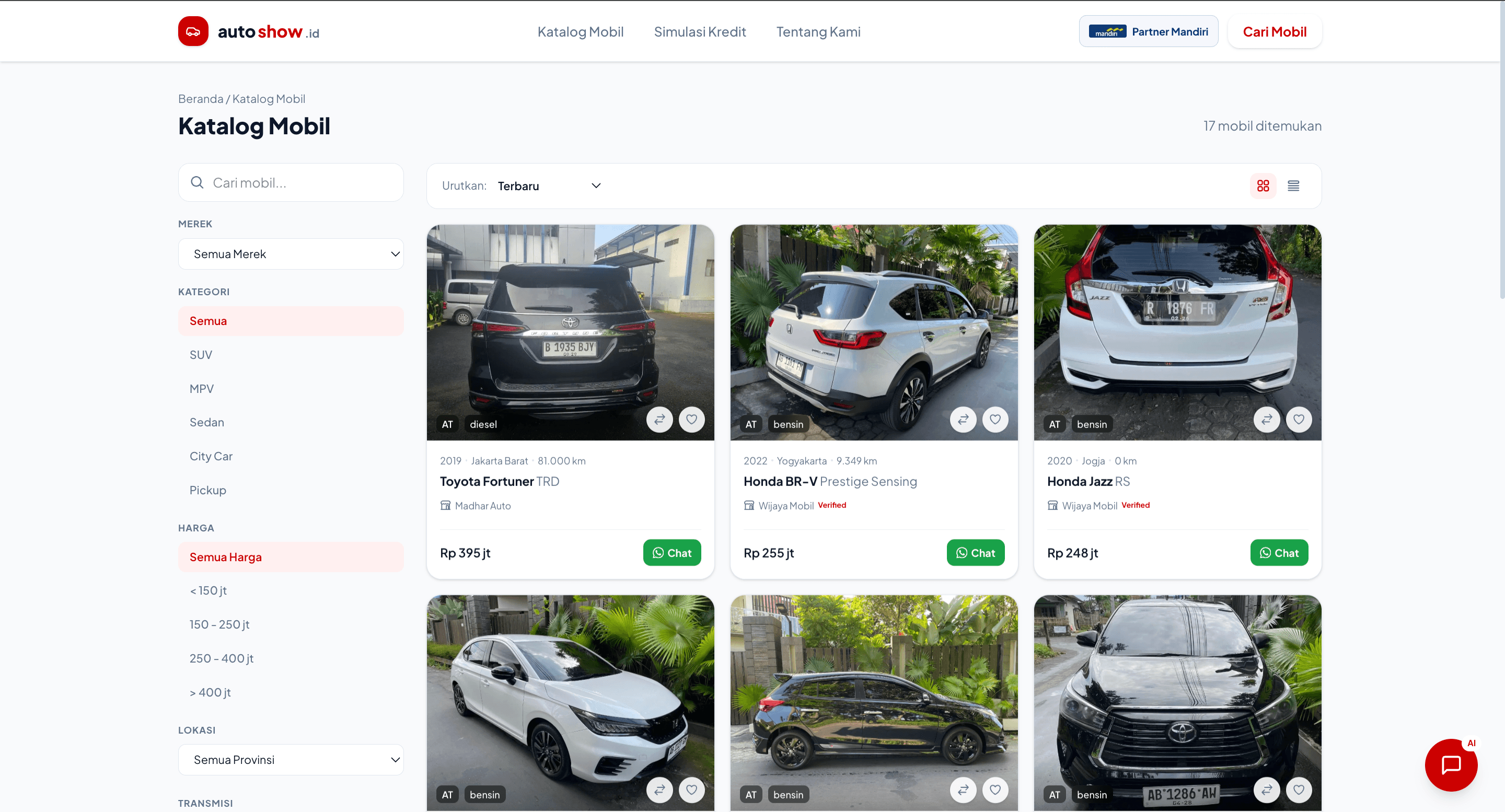Image resolution: width=1505 pixels, height=812 pixels.
Task: Chat about the Honda BR-V Rp 255 jt
Action: coord(975,553)
